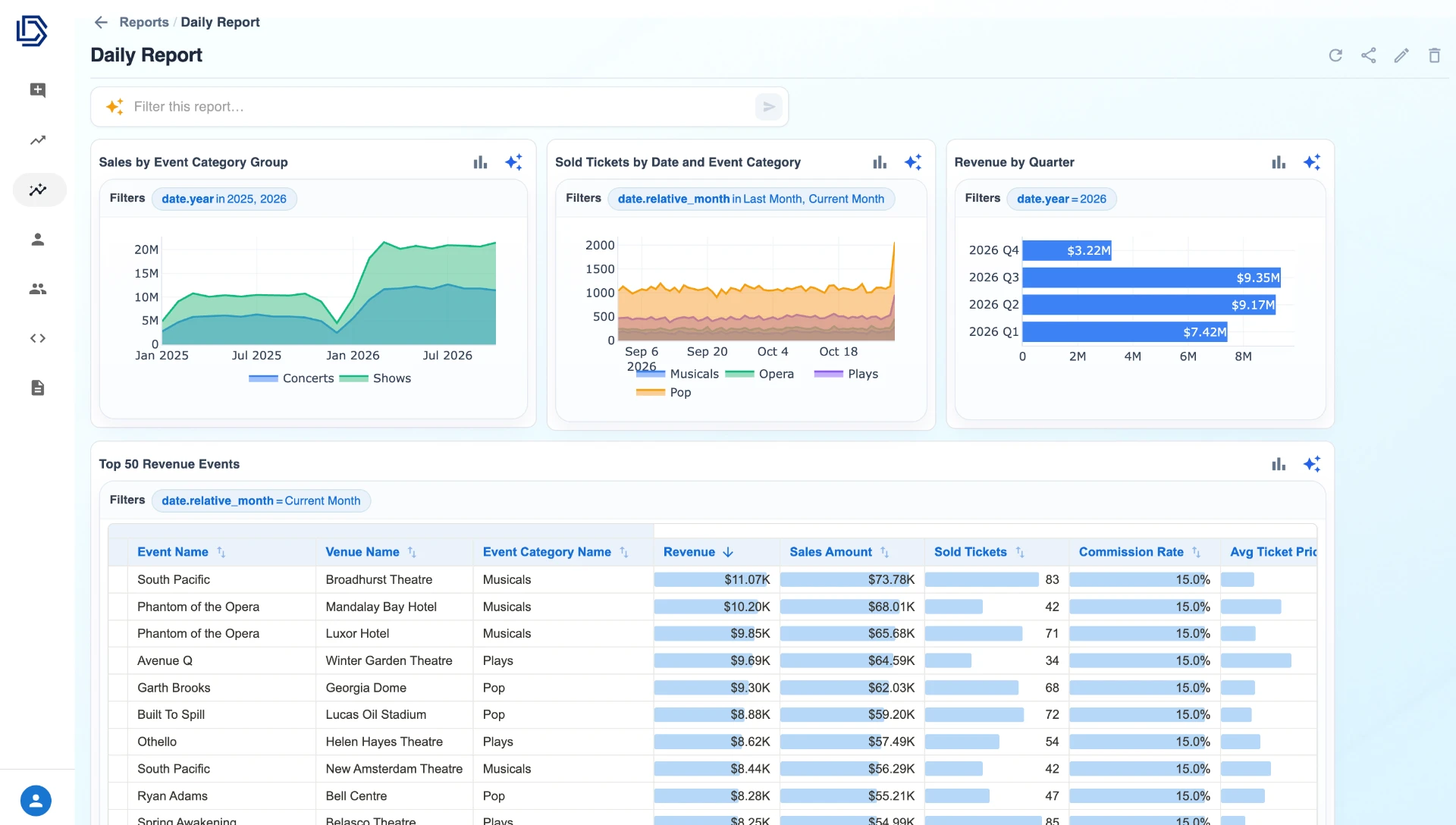Open the document sidebar icon

pos(38,388)
